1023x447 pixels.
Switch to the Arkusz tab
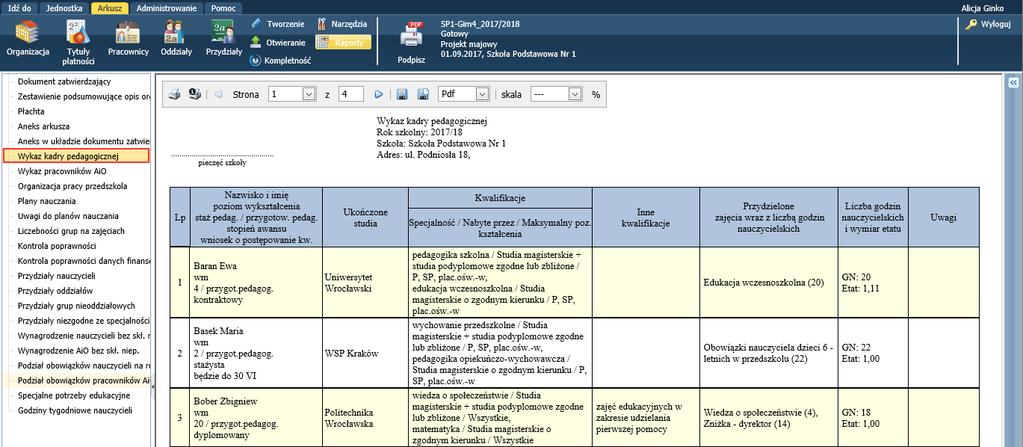pos(108,8)
